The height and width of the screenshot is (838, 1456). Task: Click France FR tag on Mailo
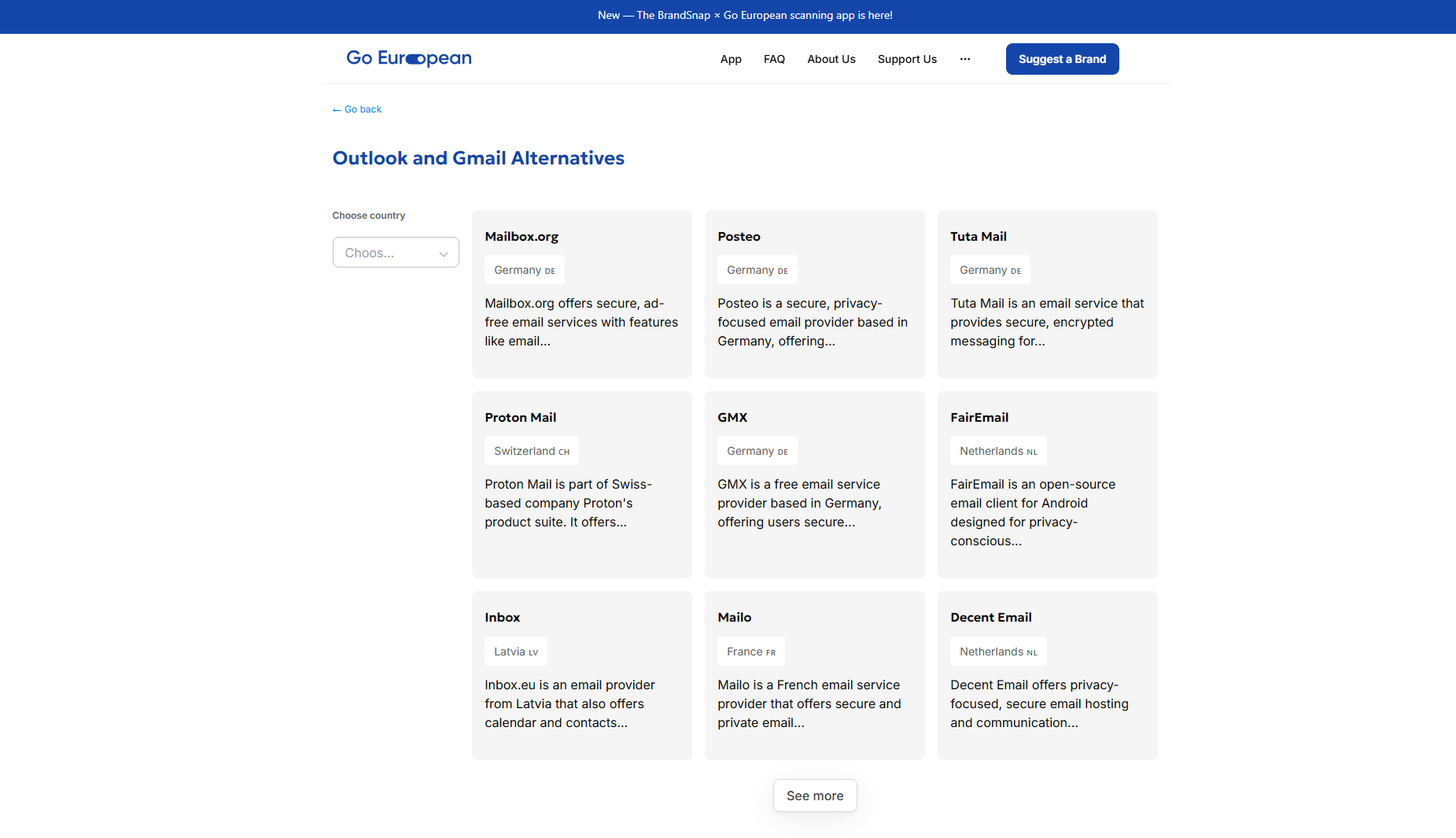[751, 652]
